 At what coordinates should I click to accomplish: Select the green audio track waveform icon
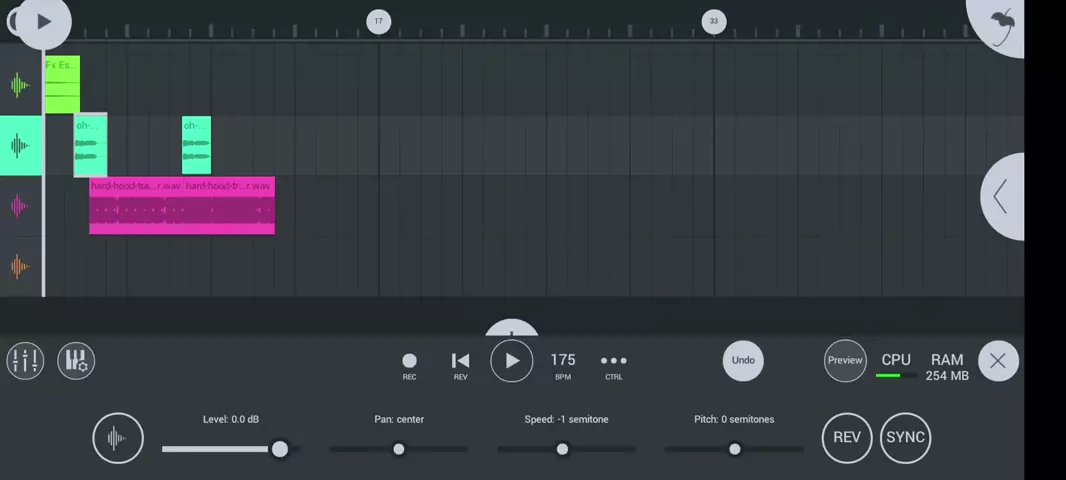[x=20, y=85]
